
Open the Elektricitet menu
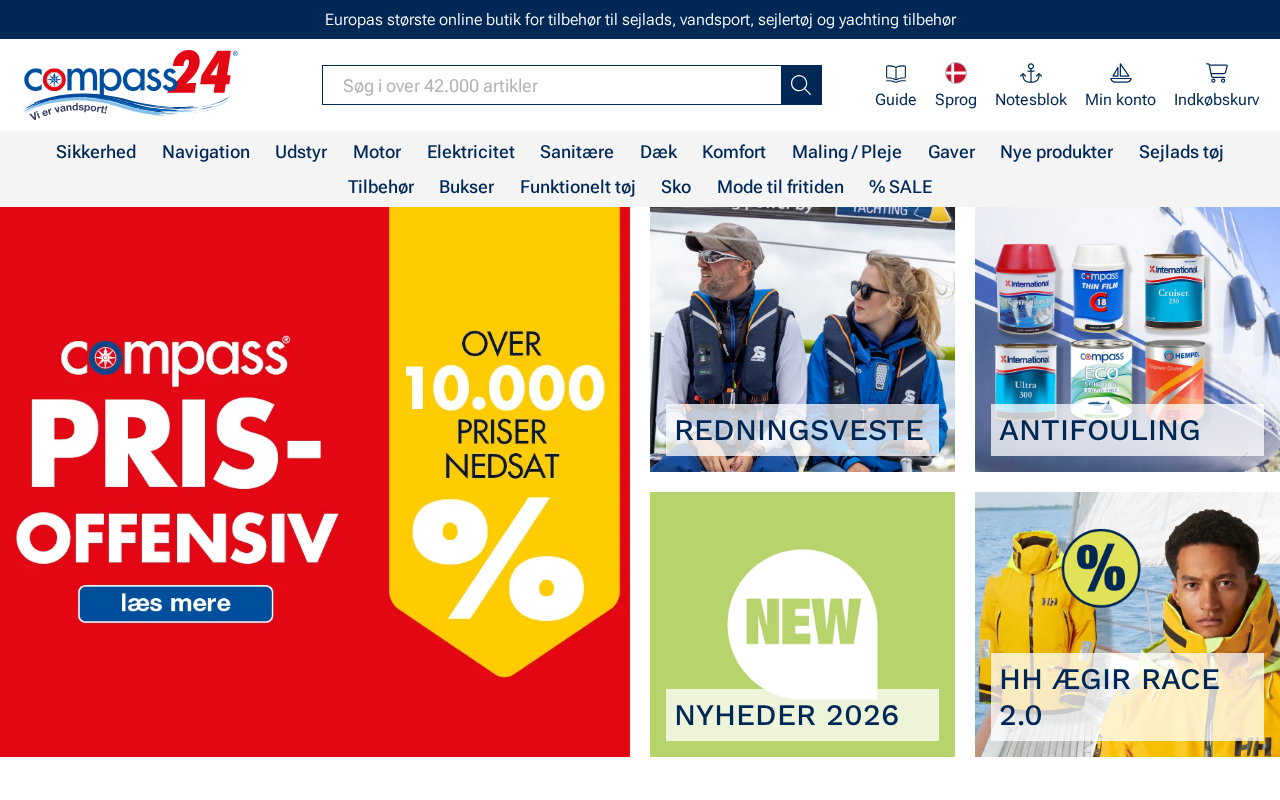click(x=471, y=152)
